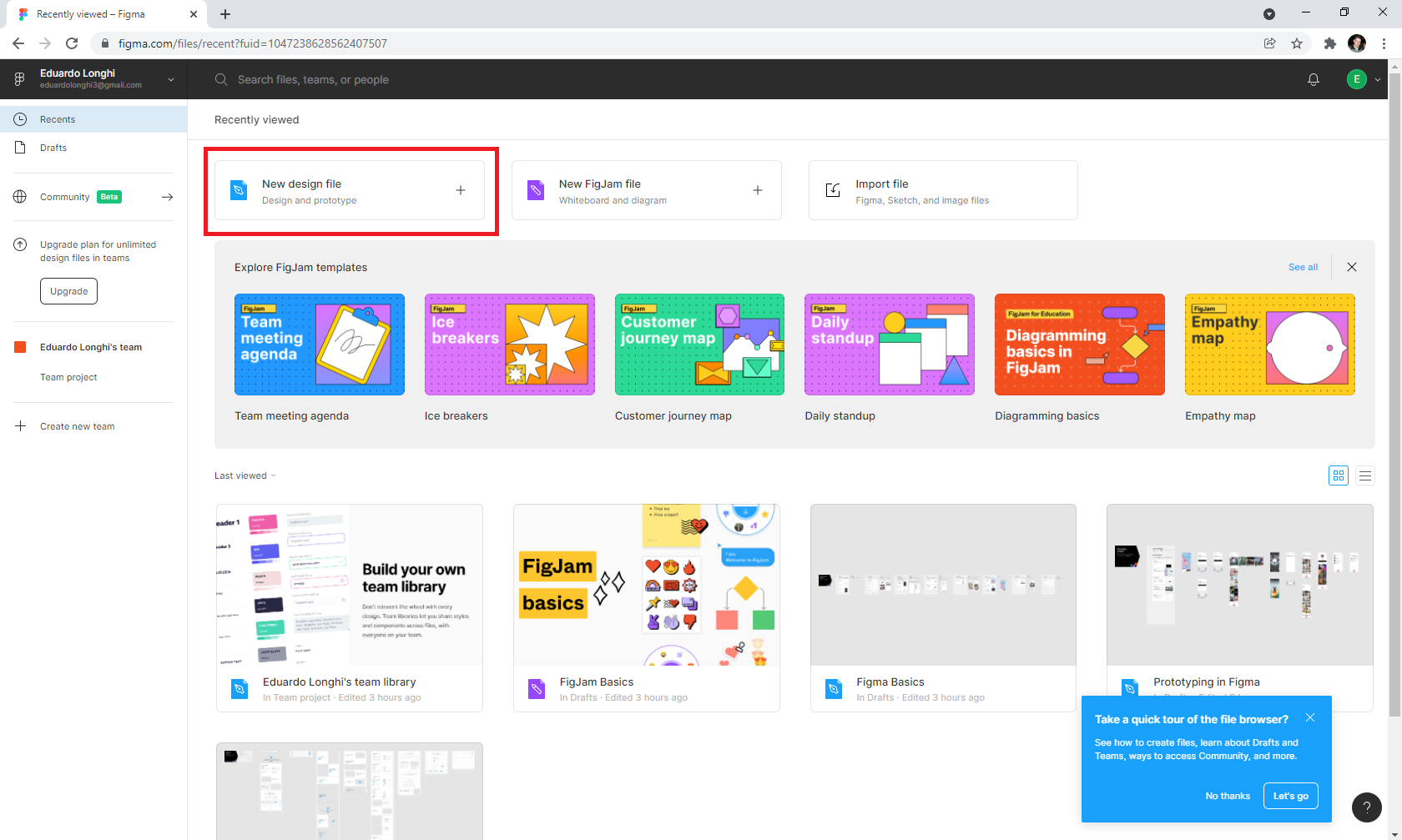Go back in the browser
1402x840 pixels.
coord(18,43)
